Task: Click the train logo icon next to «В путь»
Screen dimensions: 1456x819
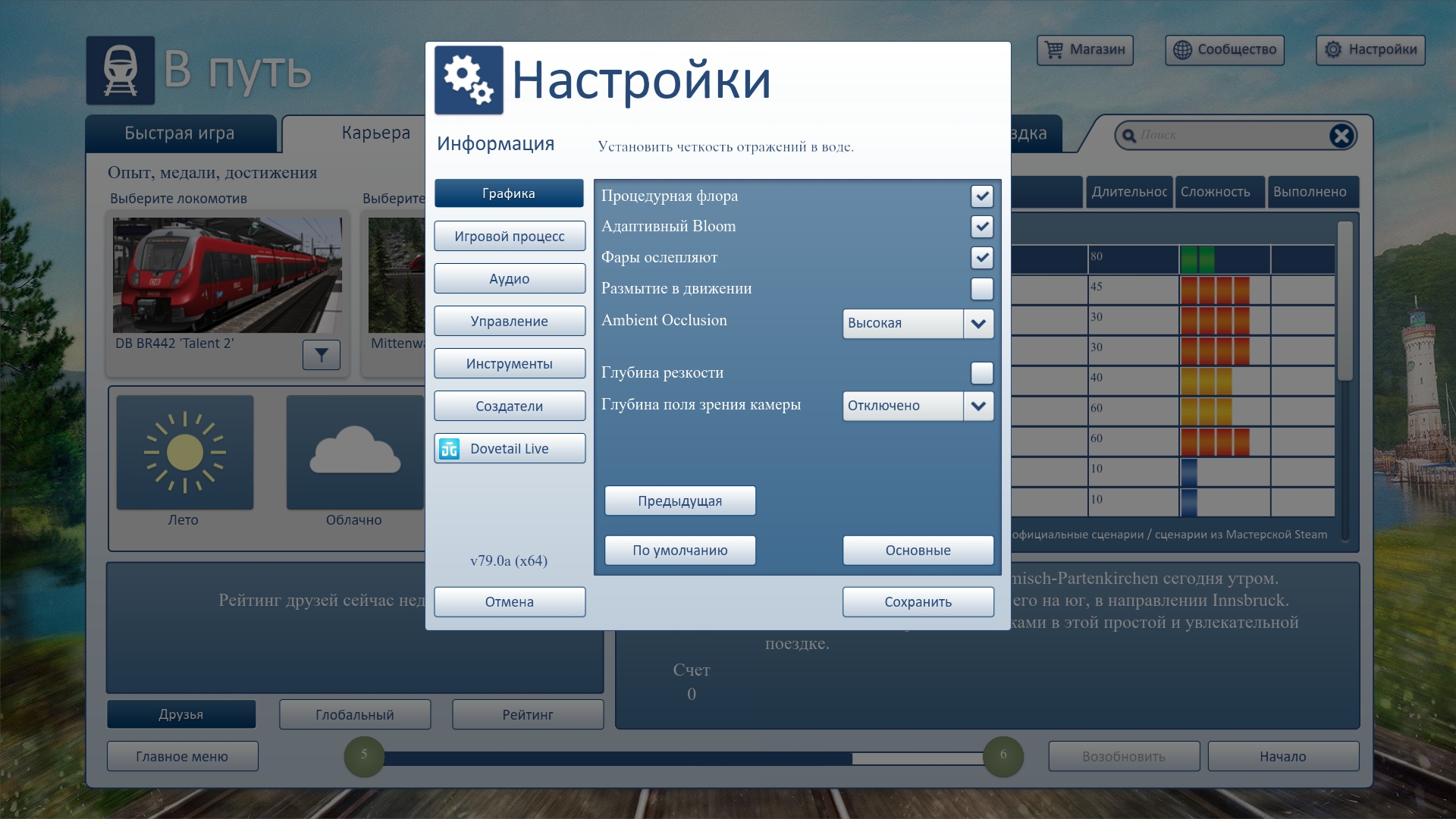Action: [120, 71]
